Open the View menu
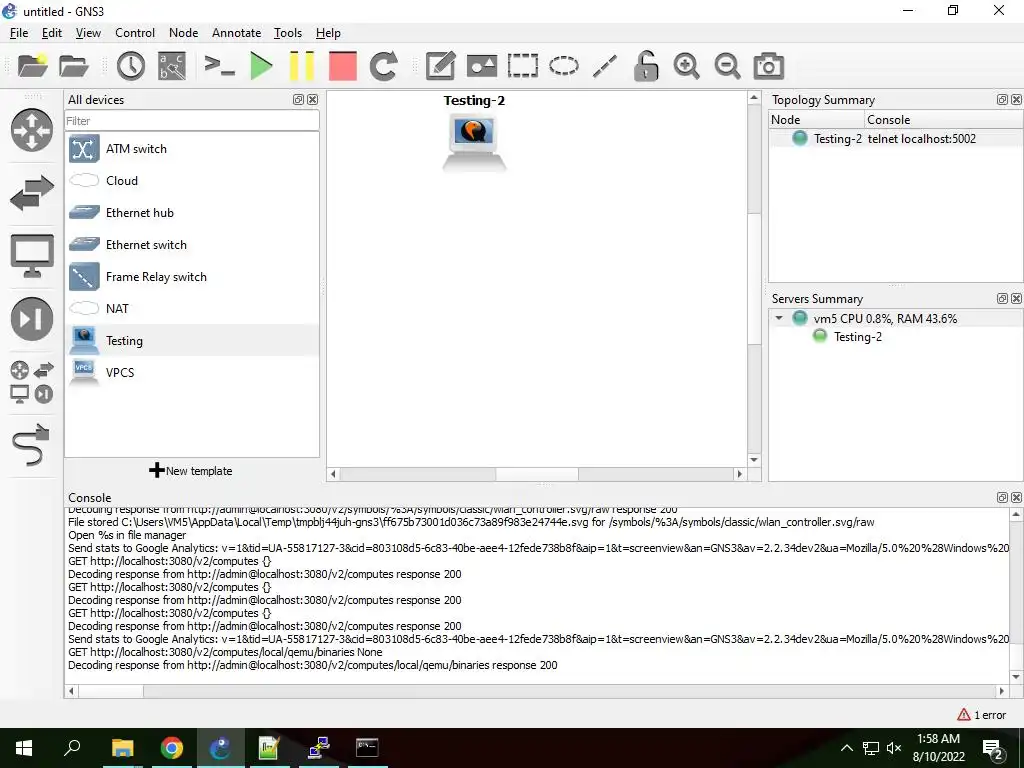Image resolution: width=1024 pixels, height=768 pixels. click(x=88, y=33)
